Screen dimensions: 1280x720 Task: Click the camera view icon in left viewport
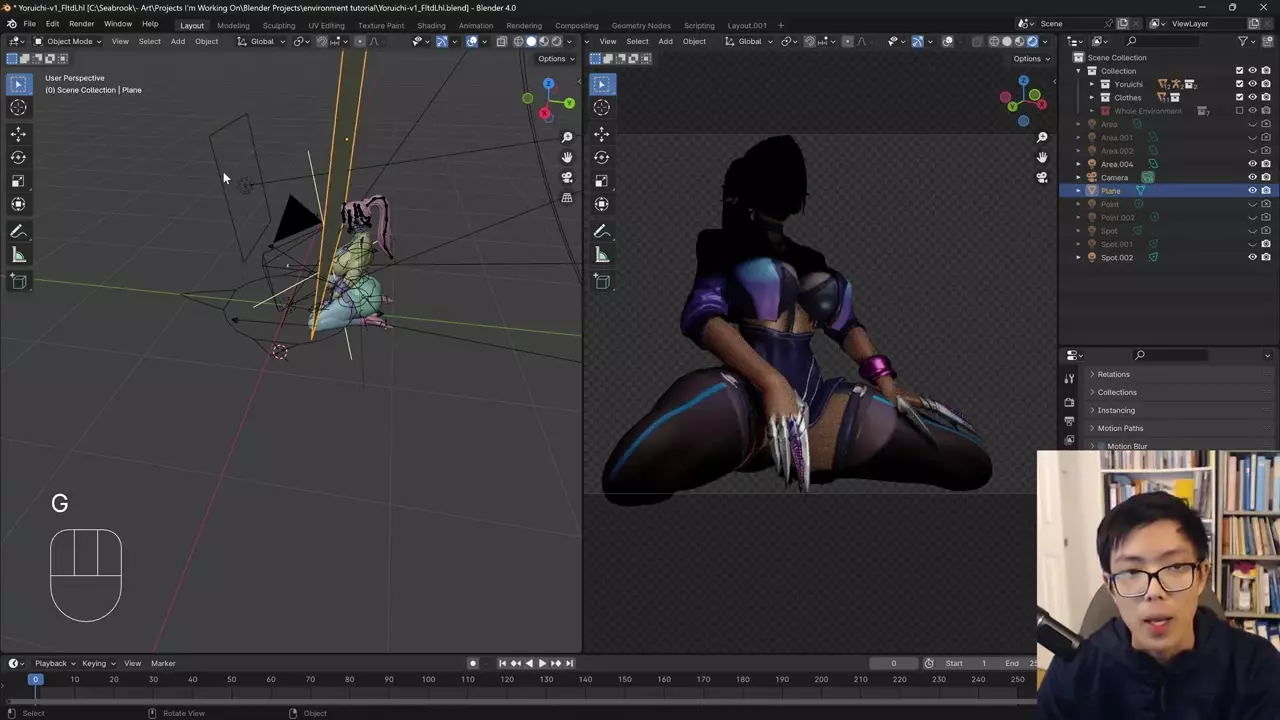pyautogui.click(x=567, y=178)
